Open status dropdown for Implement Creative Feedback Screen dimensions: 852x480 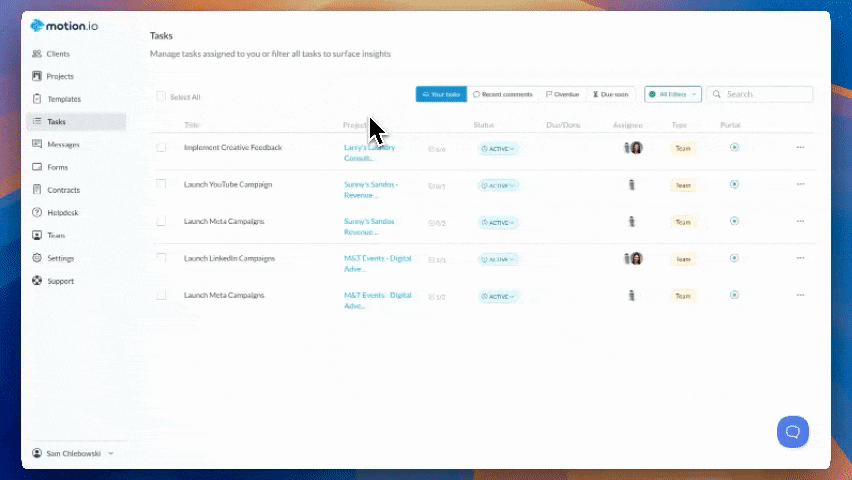(x=498, y=148)
